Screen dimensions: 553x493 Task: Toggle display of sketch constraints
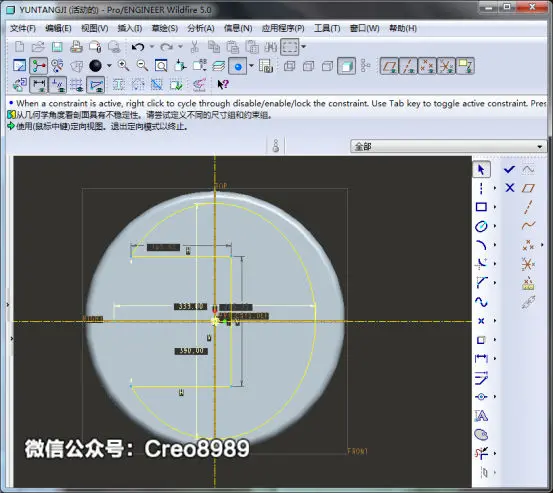(x=57, y=85)
